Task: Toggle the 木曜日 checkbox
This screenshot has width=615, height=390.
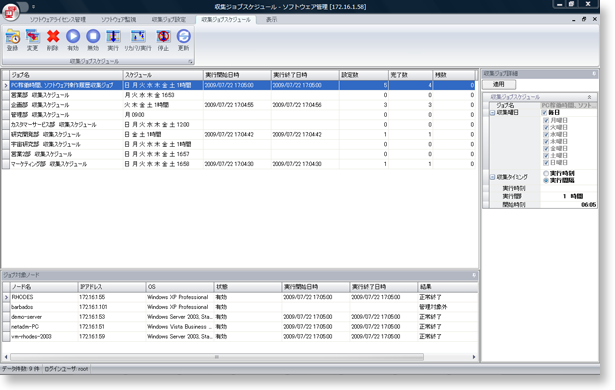Action: click(546, 142)
